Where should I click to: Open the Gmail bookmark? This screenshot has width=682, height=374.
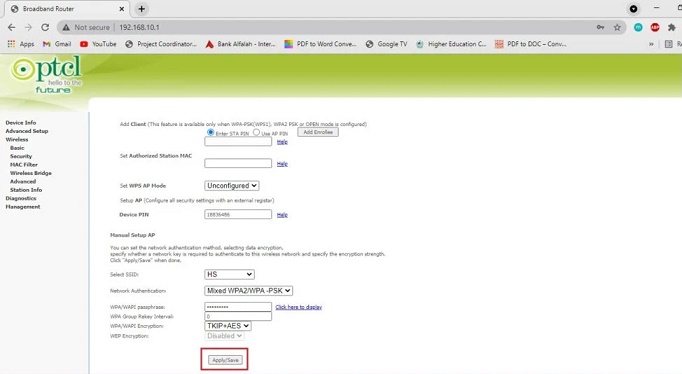coord(57,44)
